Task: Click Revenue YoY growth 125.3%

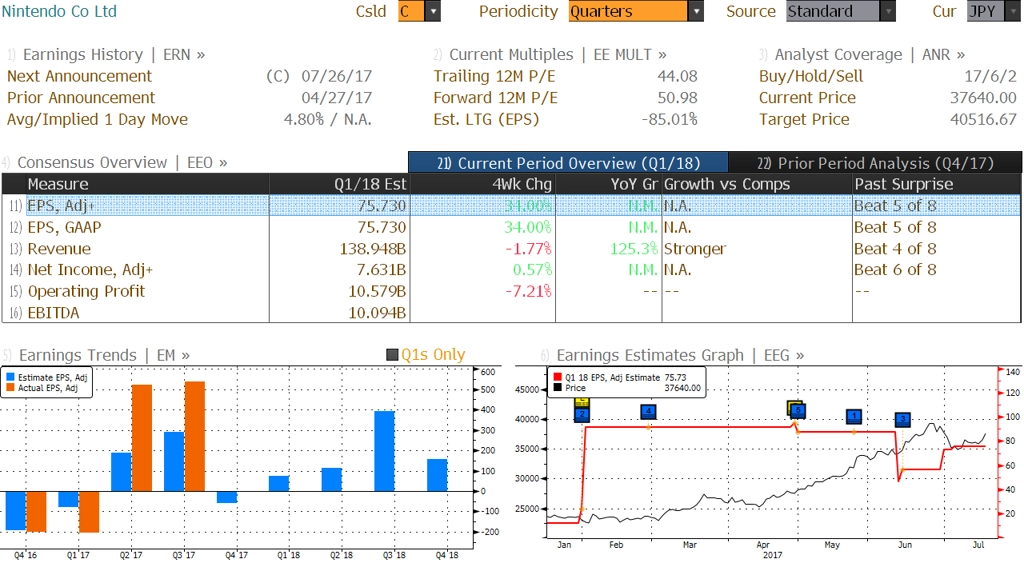Action: pos(633,249)
